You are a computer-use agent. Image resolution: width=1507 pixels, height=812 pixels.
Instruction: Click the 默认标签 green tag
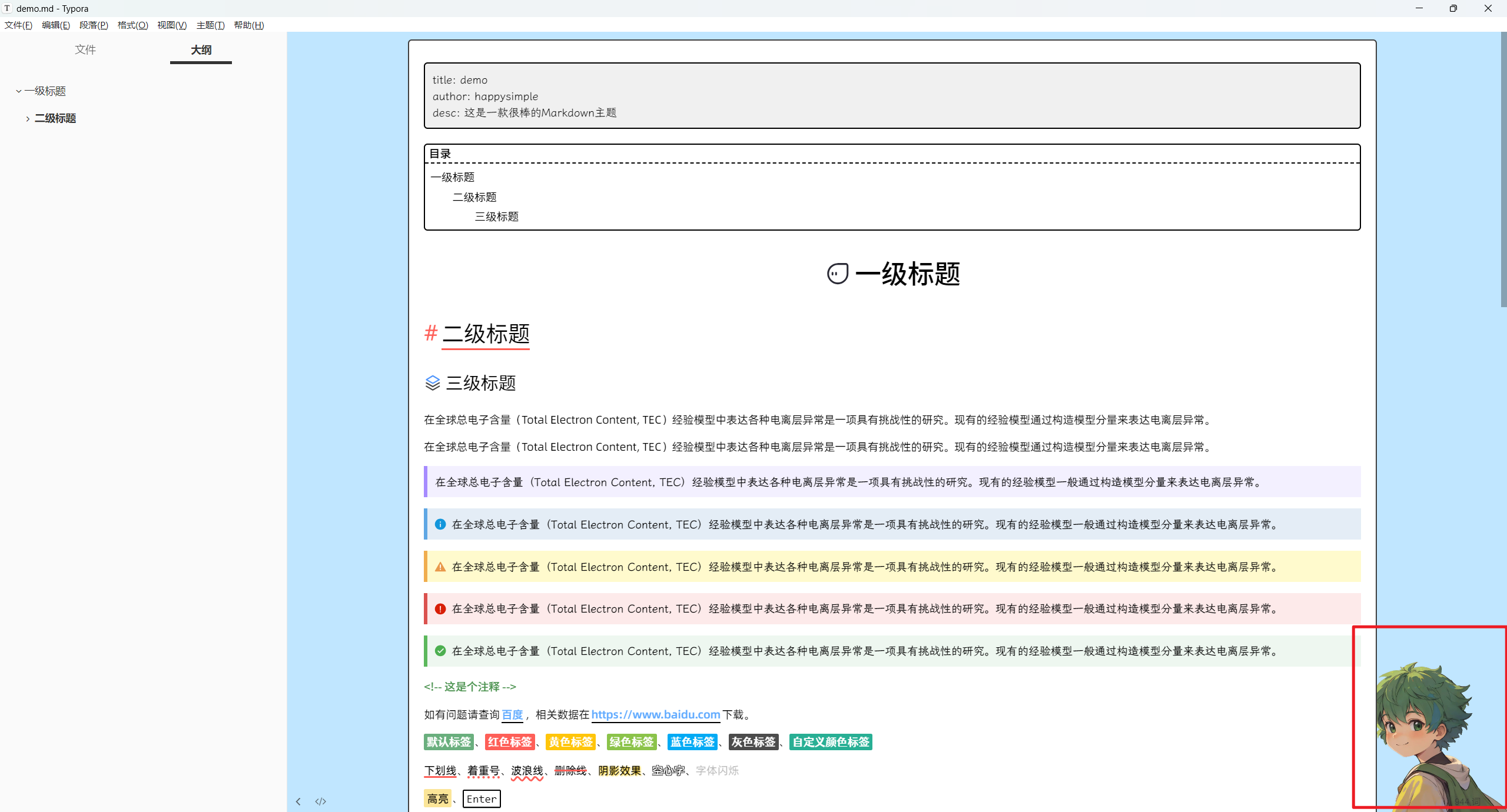tap(449, 742)
